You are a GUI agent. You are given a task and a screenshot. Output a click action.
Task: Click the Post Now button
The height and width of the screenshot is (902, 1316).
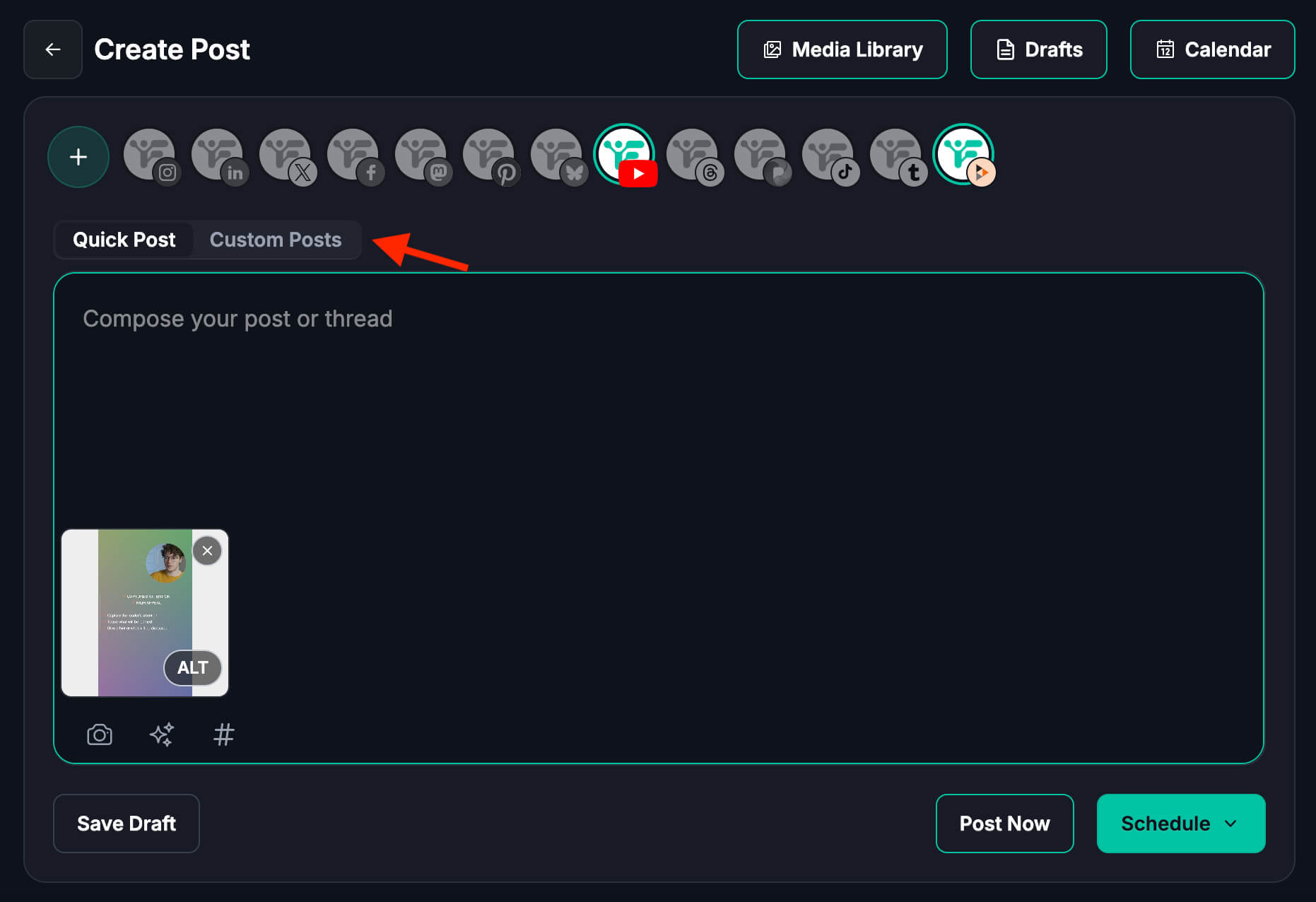coord(1004,824)
